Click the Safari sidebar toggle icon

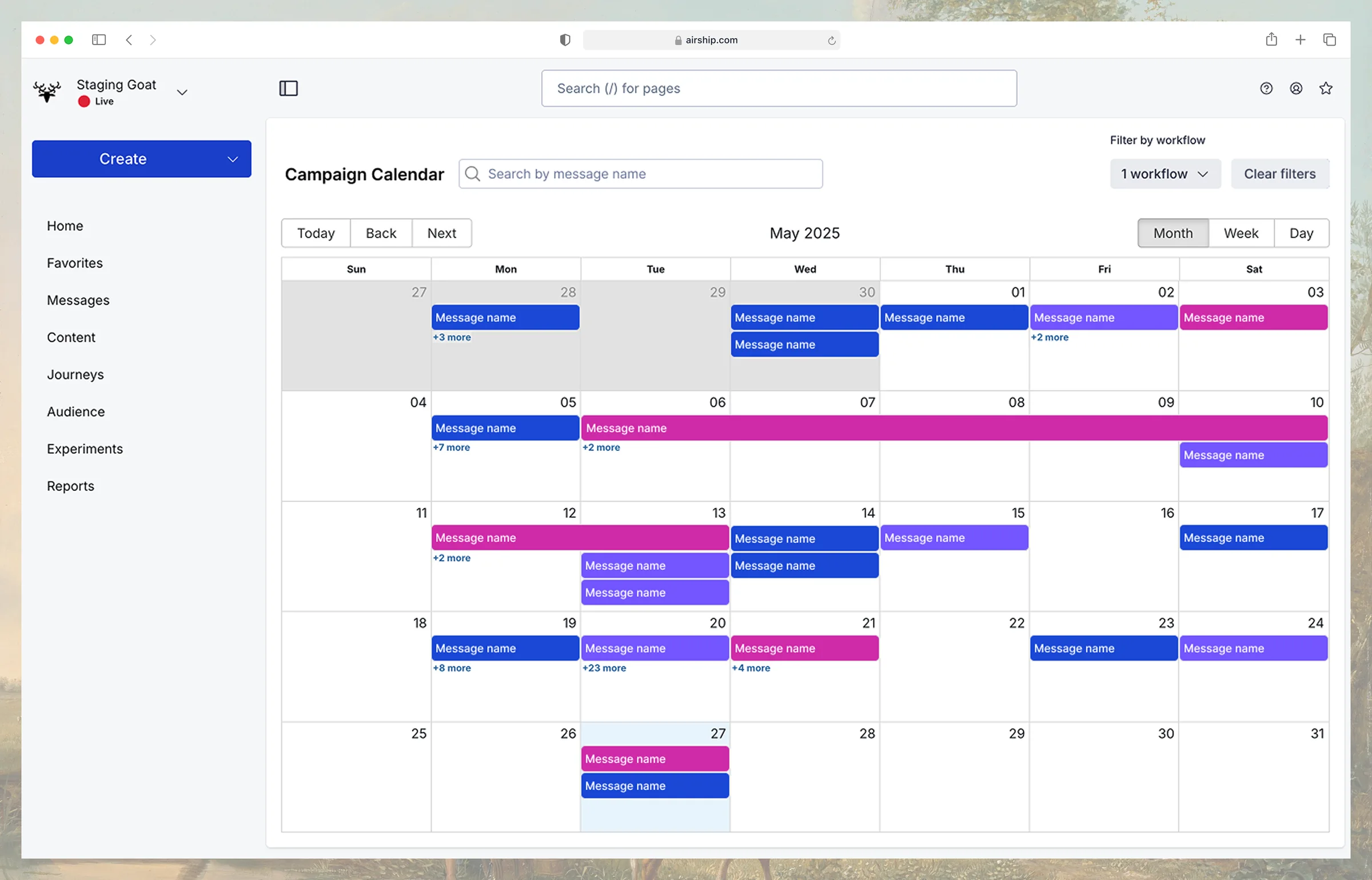pos(99,40)
